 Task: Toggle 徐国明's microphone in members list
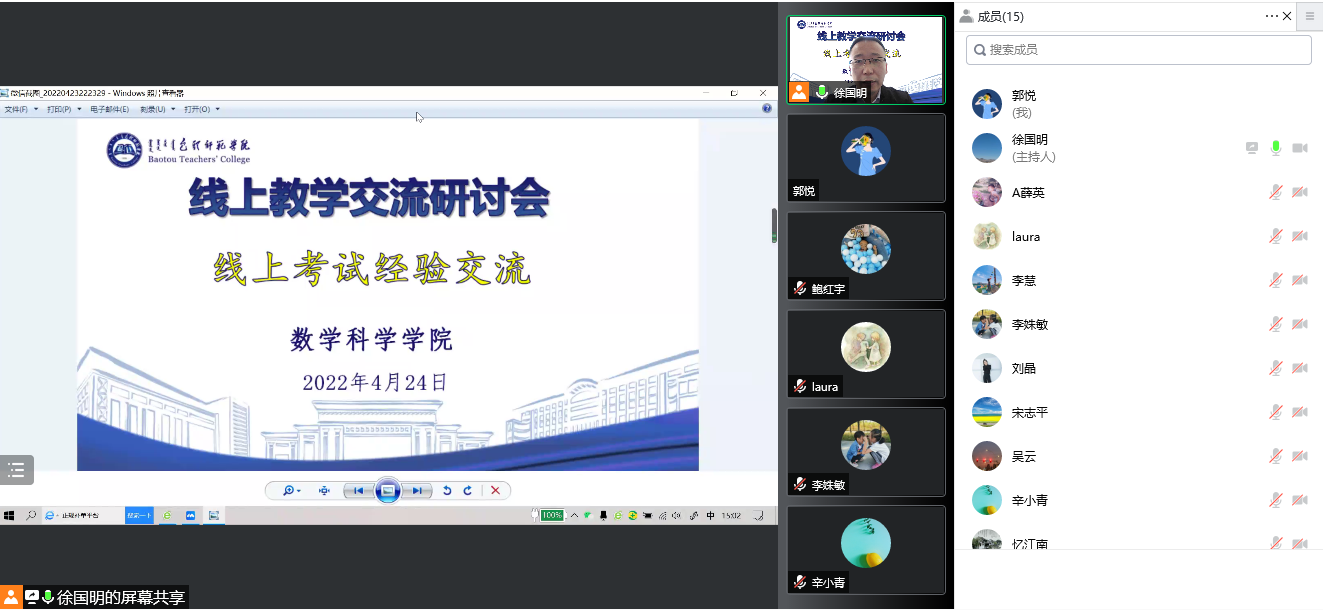pyautogui.click(x=1276, y=148)
